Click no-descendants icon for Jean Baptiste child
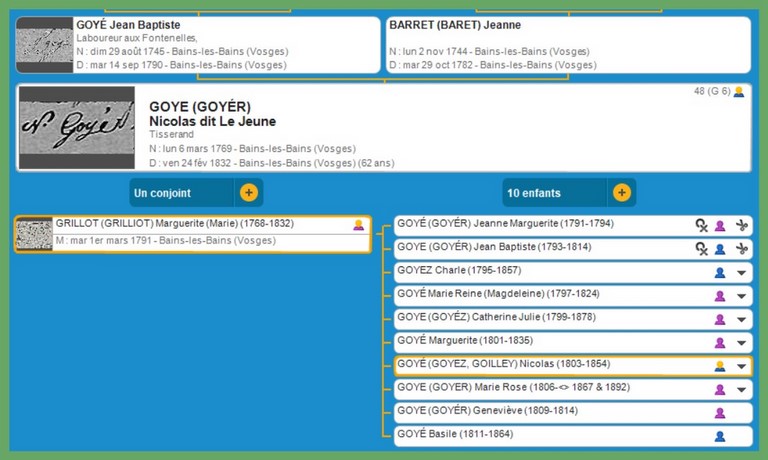768x460 pixels. pos(702,250)
